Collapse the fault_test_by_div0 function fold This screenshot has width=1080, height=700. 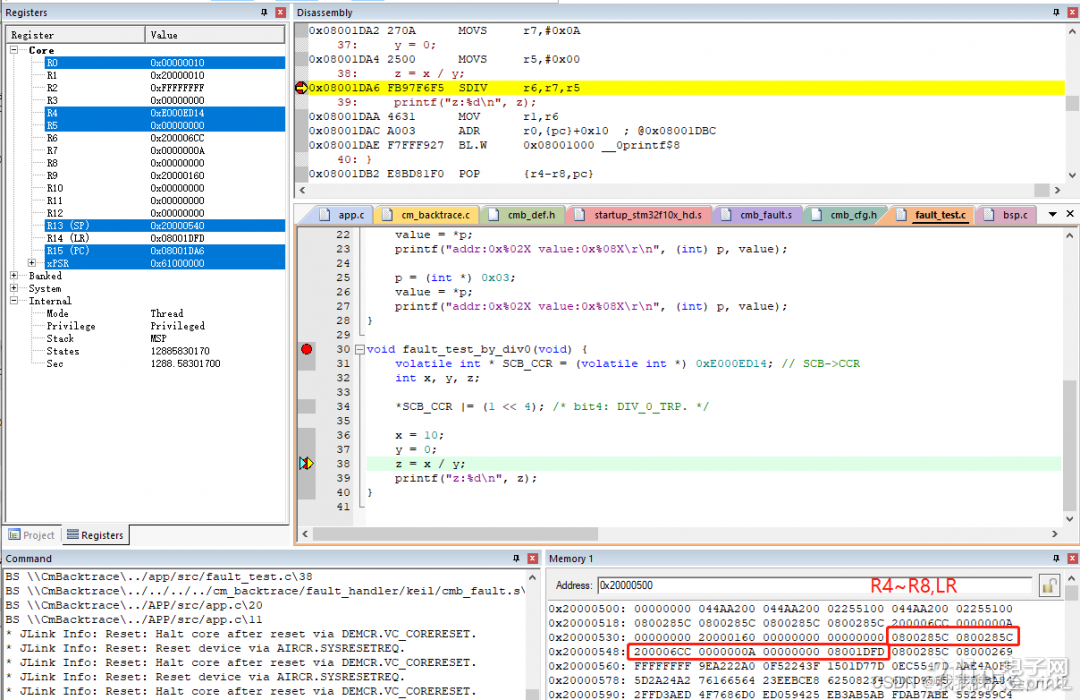[360, 349]
